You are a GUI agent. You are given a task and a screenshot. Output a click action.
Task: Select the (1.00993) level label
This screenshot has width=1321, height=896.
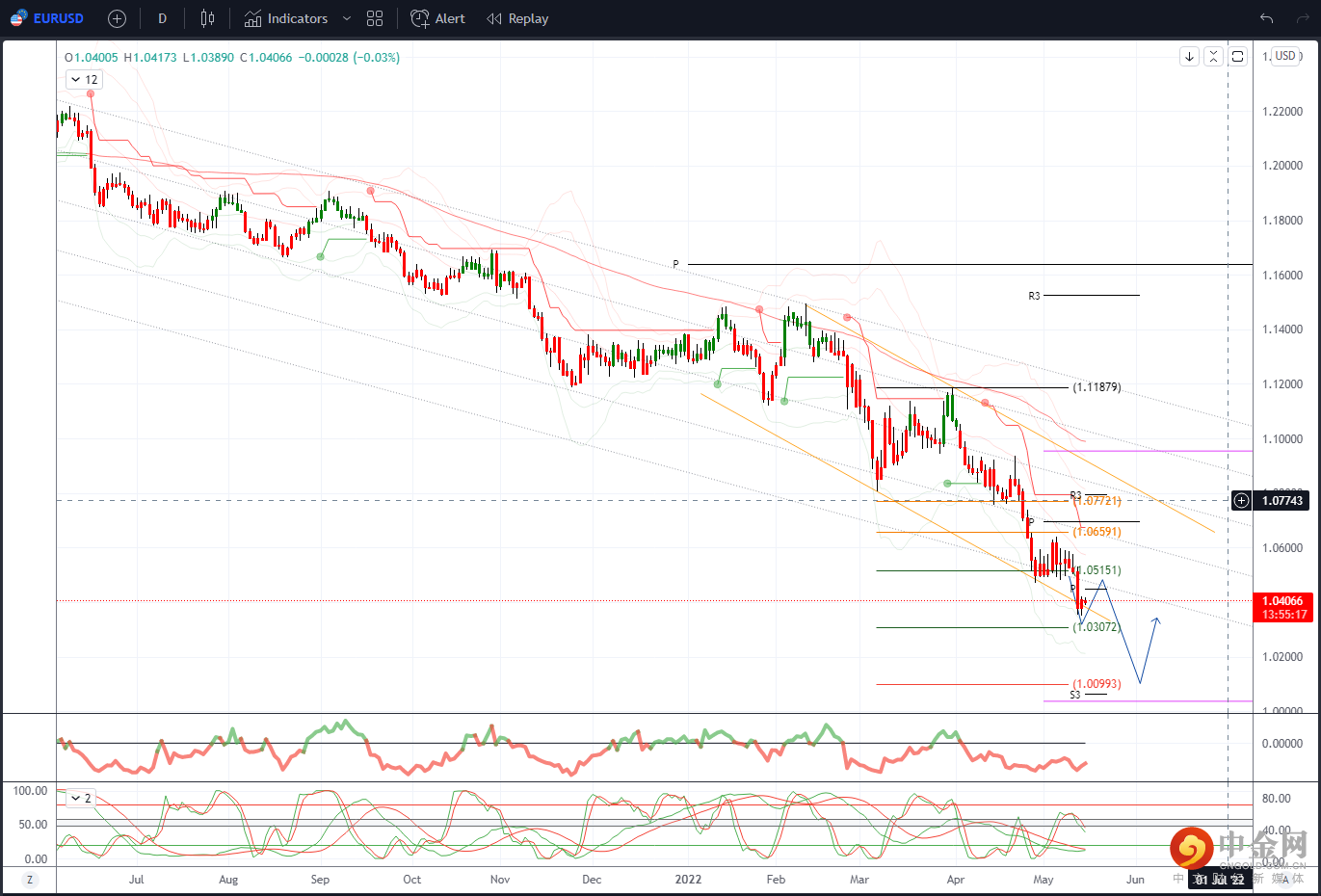point(1096,684)
